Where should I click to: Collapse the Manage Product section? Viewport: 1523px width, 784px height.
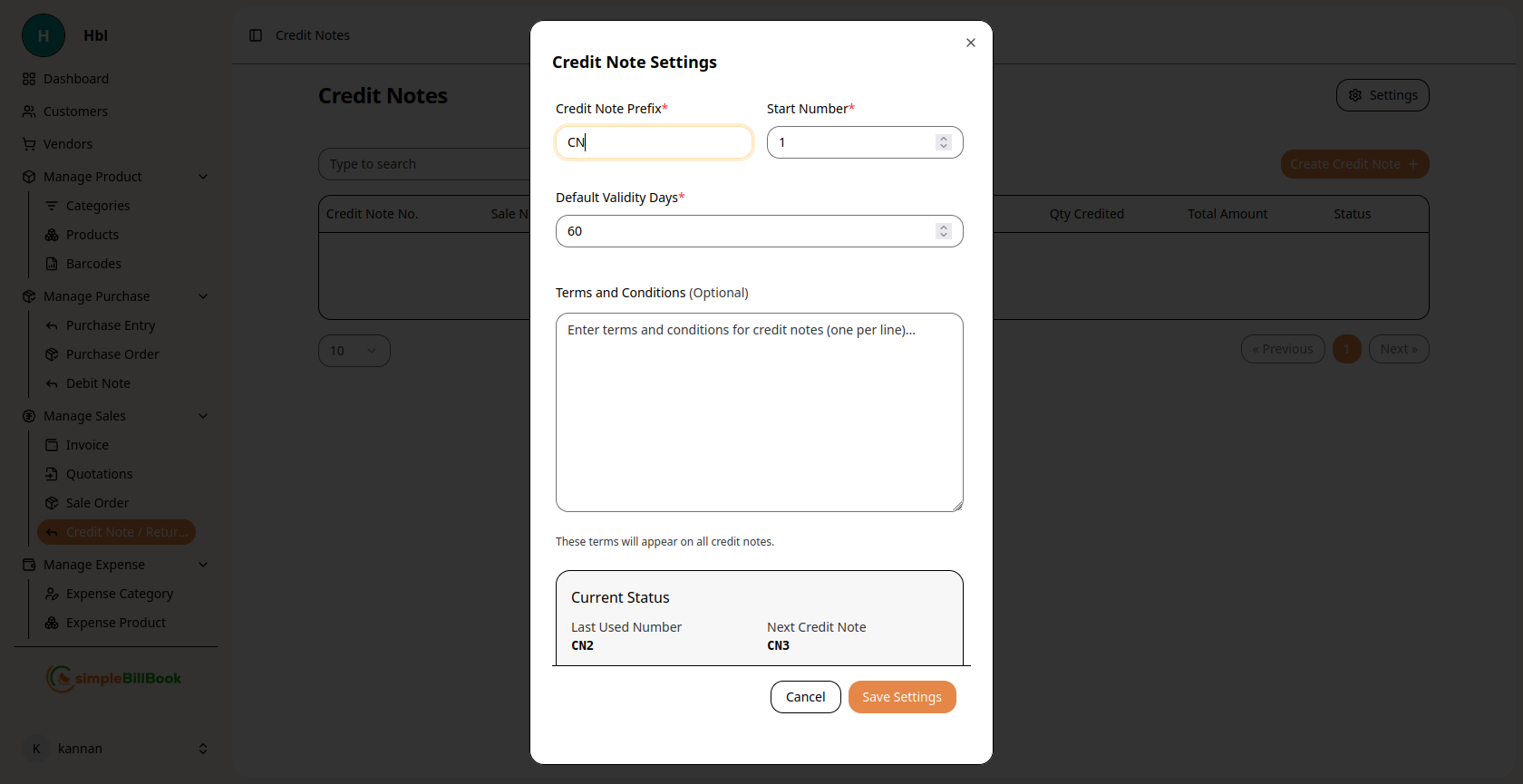(203, 177)
